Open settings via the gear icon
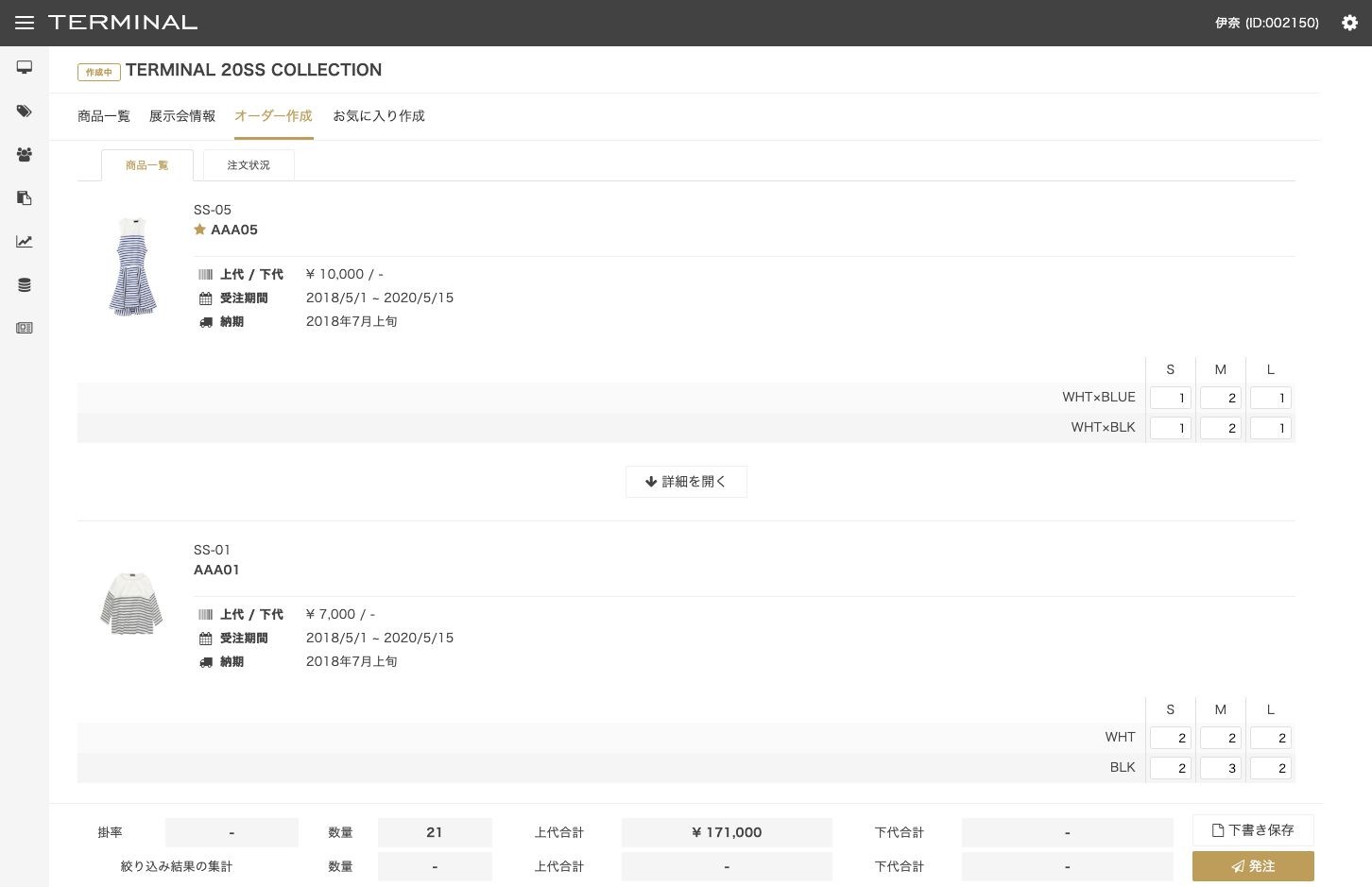Image resolution: width=1372 pixels, height=887 pixels. tap(1349, 23)
